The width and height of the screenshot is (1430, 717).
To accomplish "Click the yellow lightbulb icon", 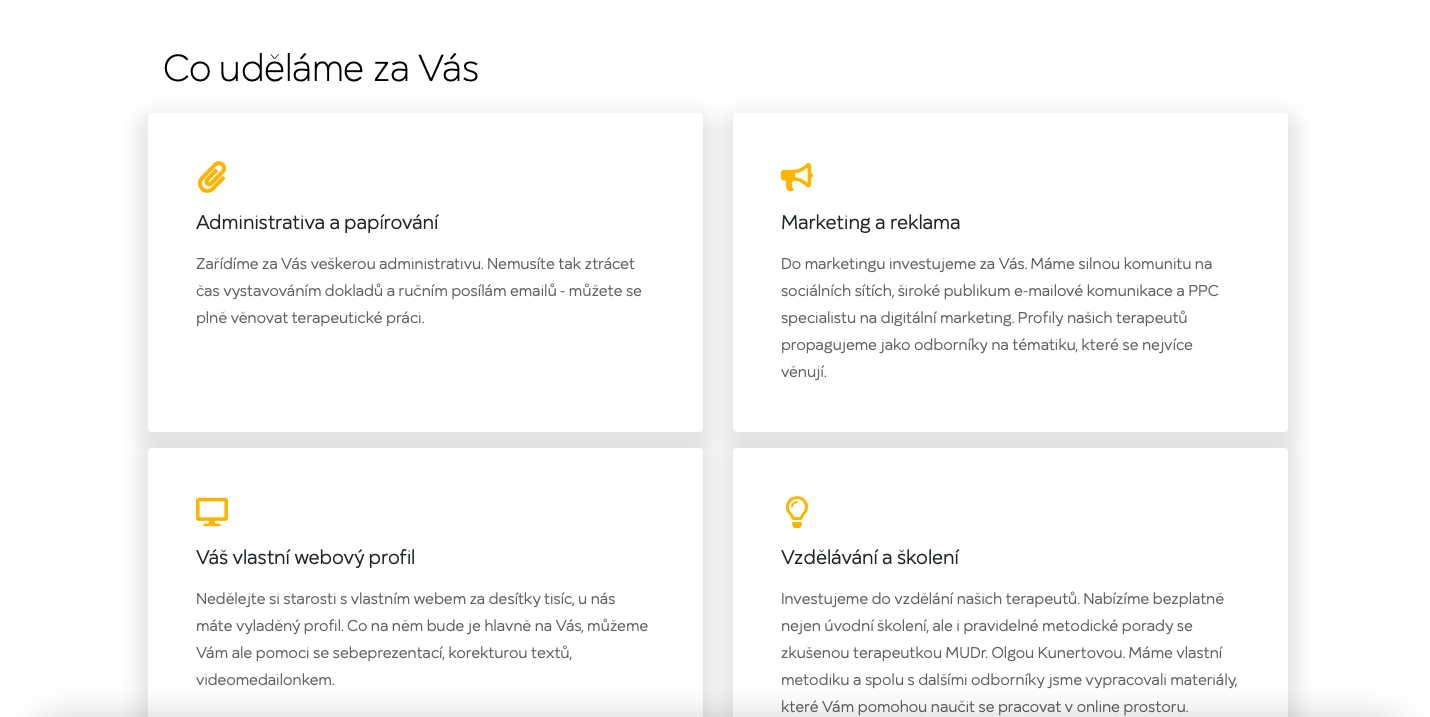I will point(796,512).
